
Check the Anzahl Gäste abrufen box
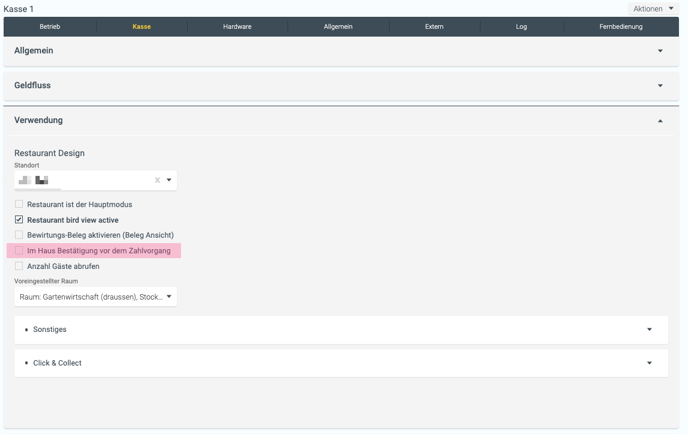tap(19, 266)
